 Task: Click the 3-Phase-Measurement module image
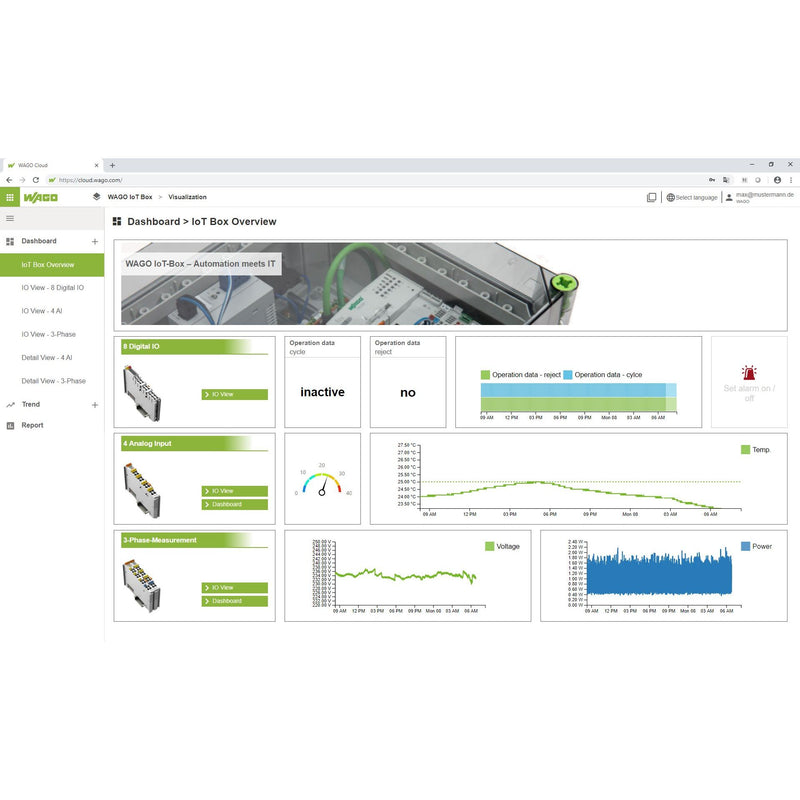142,586
